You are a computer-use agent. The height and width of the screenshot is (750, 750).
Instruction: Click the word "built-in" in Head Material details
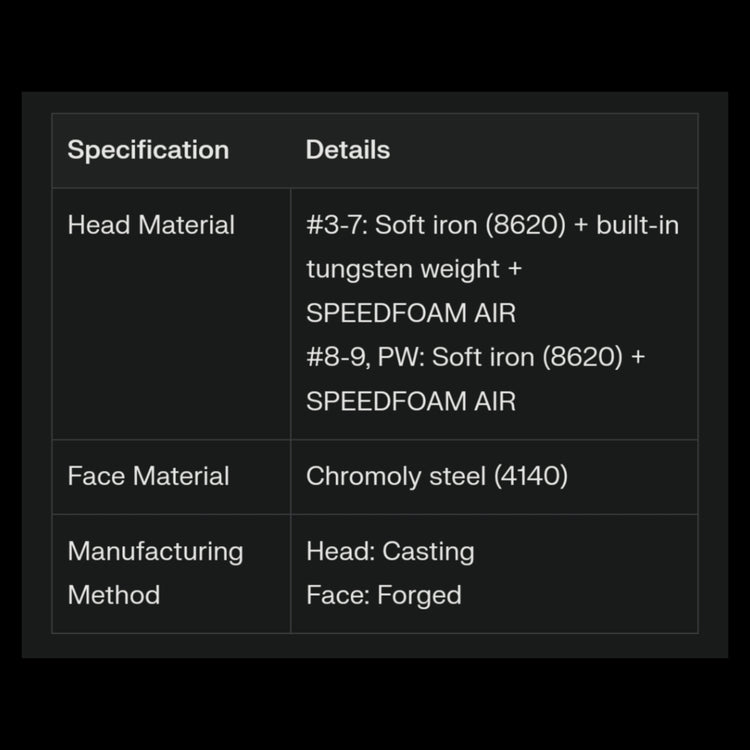pos(638,225)
